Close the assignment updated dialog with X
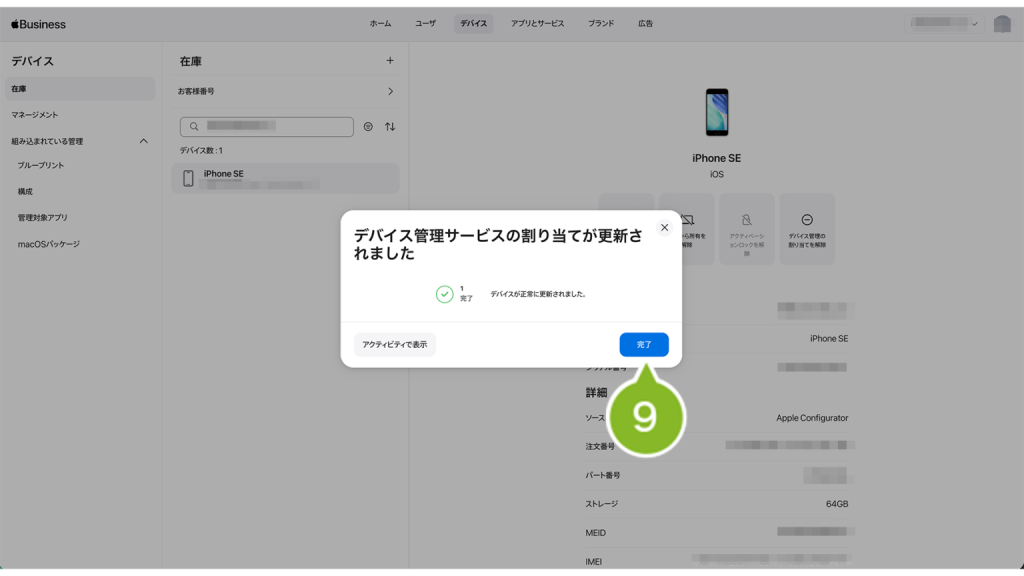This screenshot has height=576, width=1024. point(664,228)
